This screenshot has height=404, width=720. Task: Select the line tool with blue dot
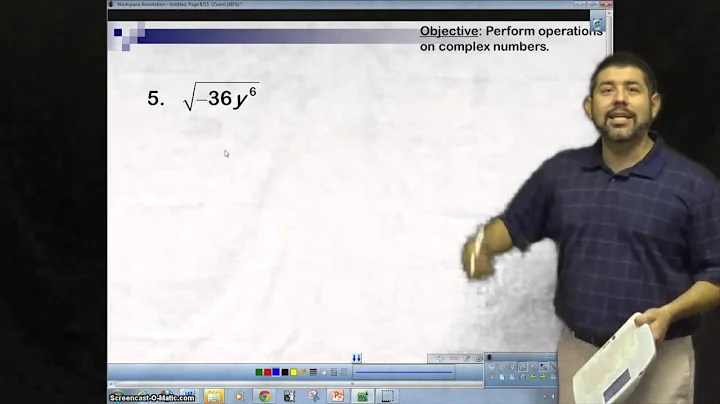[543, 367]
